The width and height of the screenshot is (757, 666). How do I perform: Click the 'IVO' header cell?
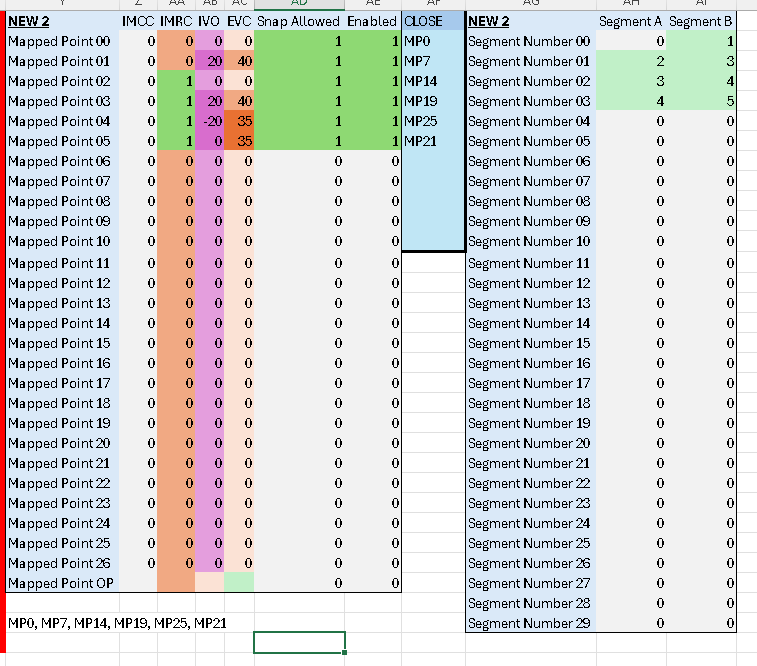click(x=210, y=21)
